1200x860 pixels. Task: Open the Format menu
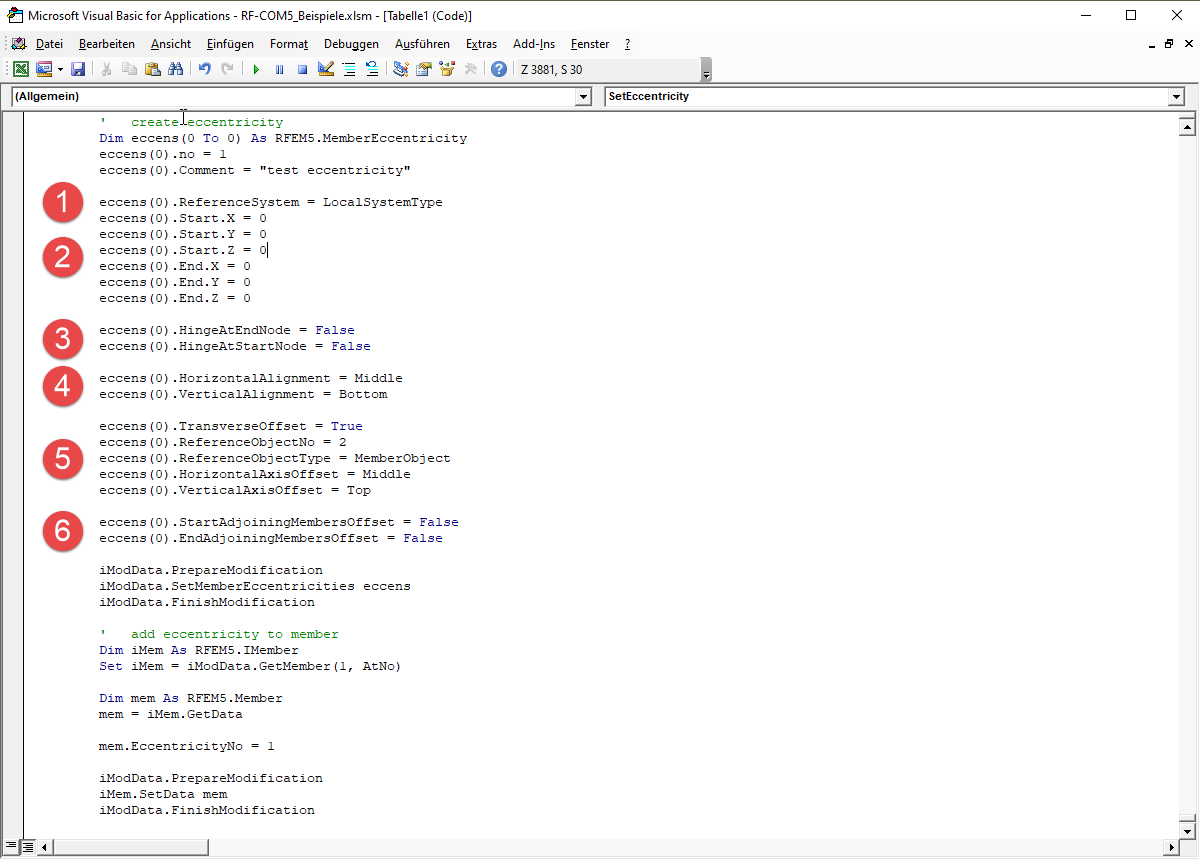click(289, 44)
